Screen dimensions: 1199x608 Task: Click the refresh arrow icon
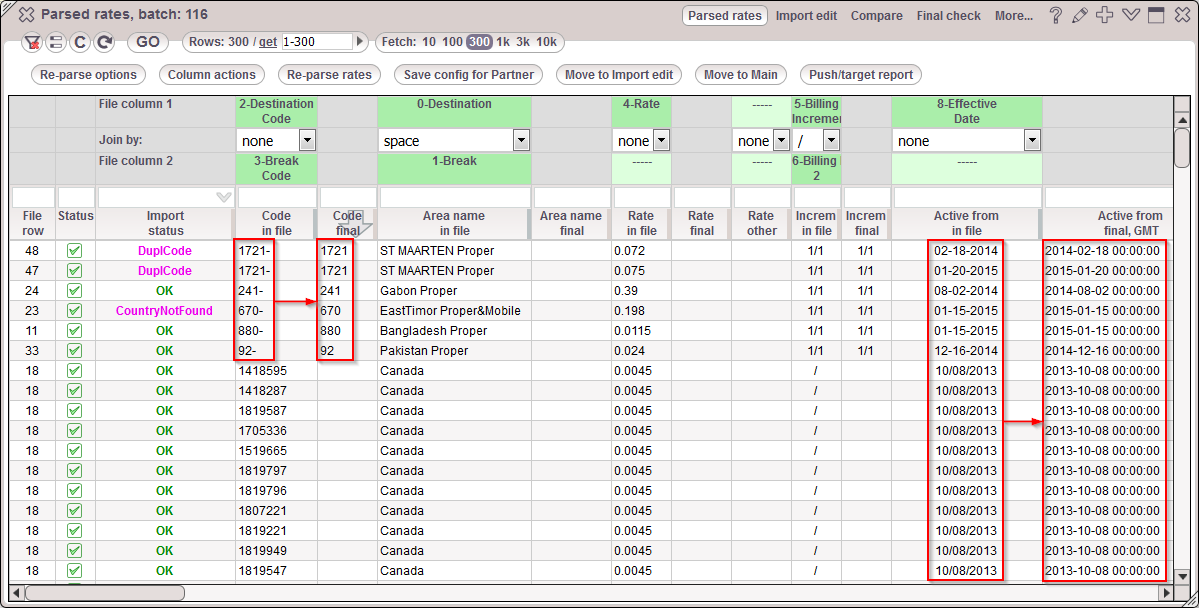pos(104,42)
